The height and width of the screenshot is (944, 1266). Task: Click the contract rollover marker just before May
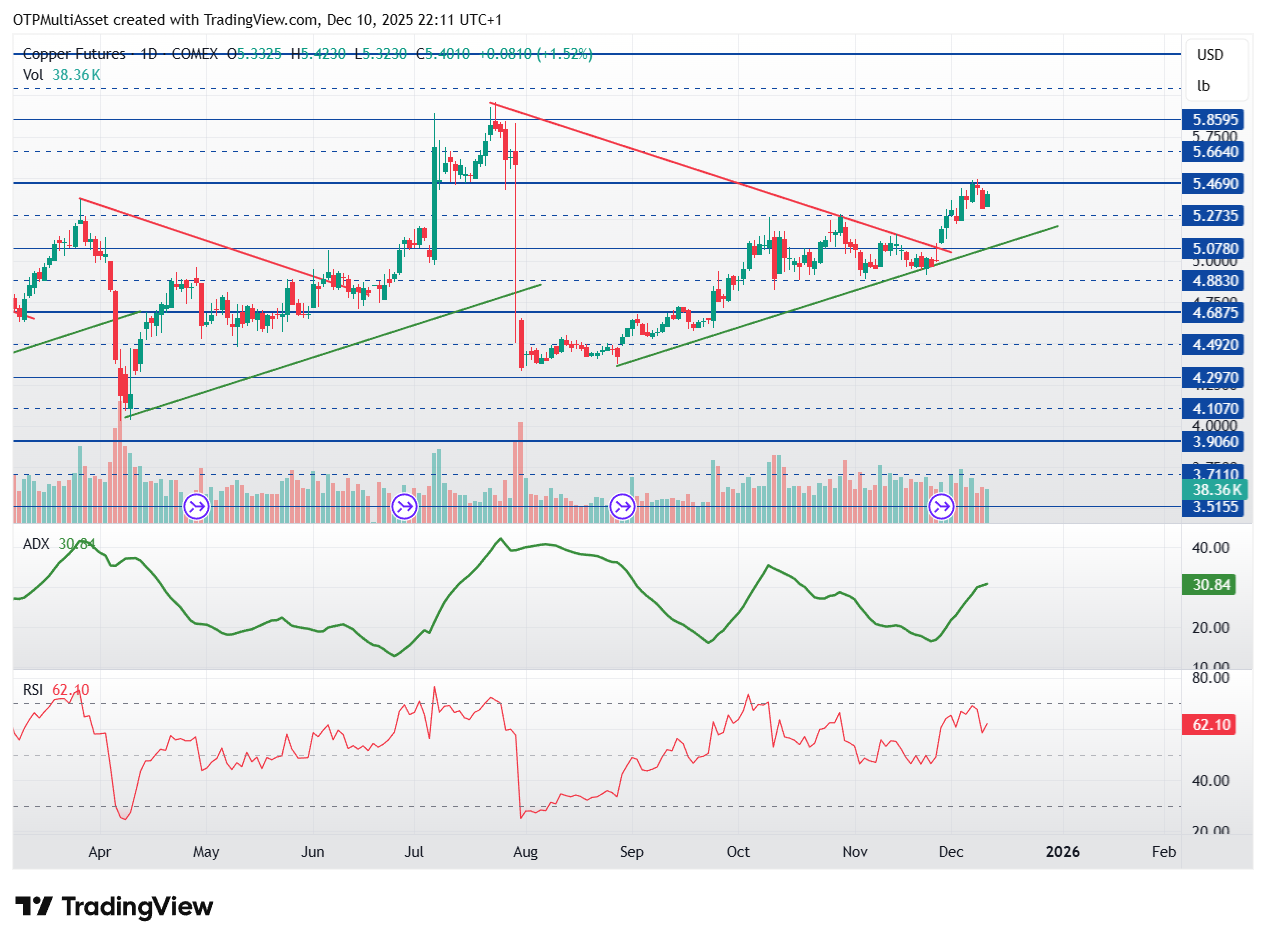196,507
